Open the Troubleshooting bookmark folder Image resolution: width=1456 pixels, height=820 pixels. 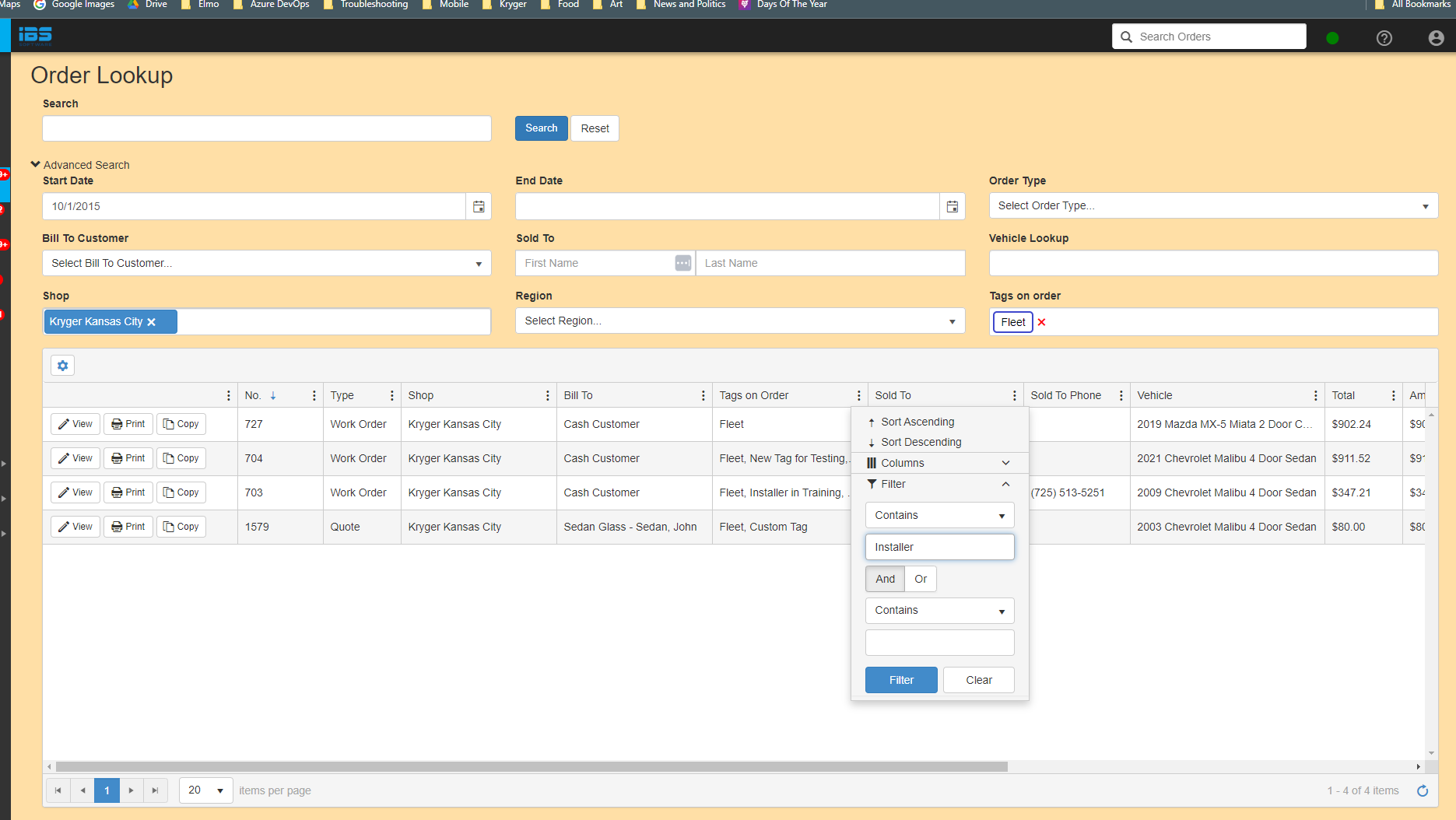pos(365,5)
